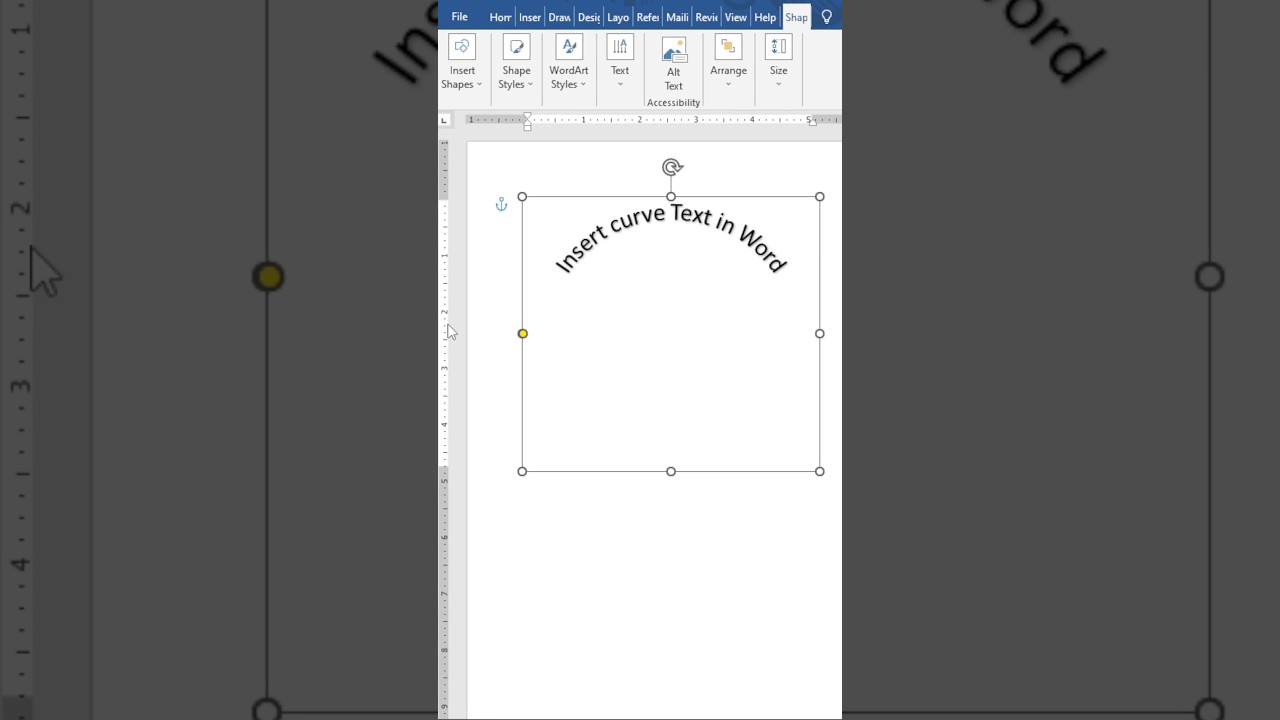The width and height of the screenshot is (1280, 720).
Task: Click the right-middle sizing handle
Action: click(x=820, y=334)
